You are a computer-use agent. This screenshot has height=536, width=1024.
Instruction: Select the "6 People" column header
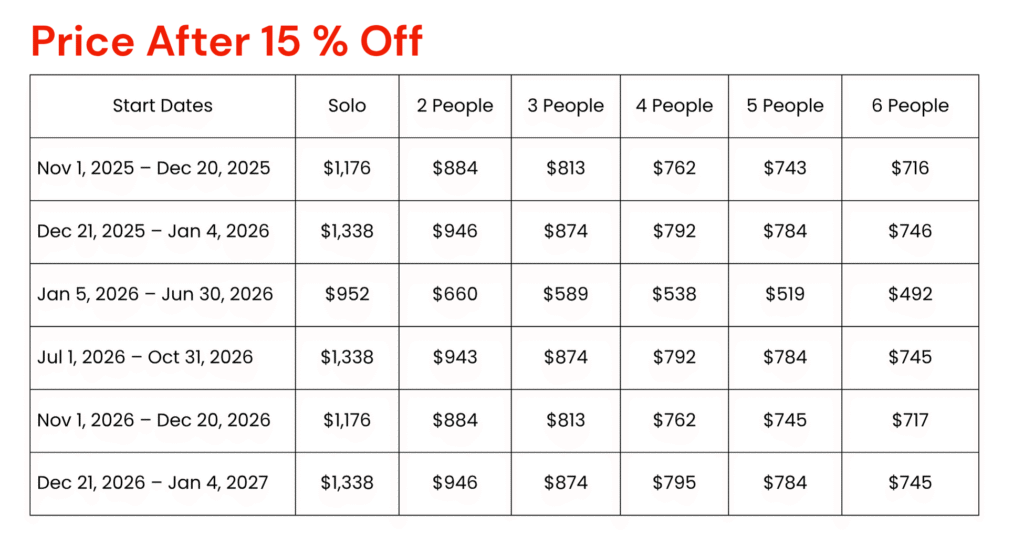pos(910,106)
